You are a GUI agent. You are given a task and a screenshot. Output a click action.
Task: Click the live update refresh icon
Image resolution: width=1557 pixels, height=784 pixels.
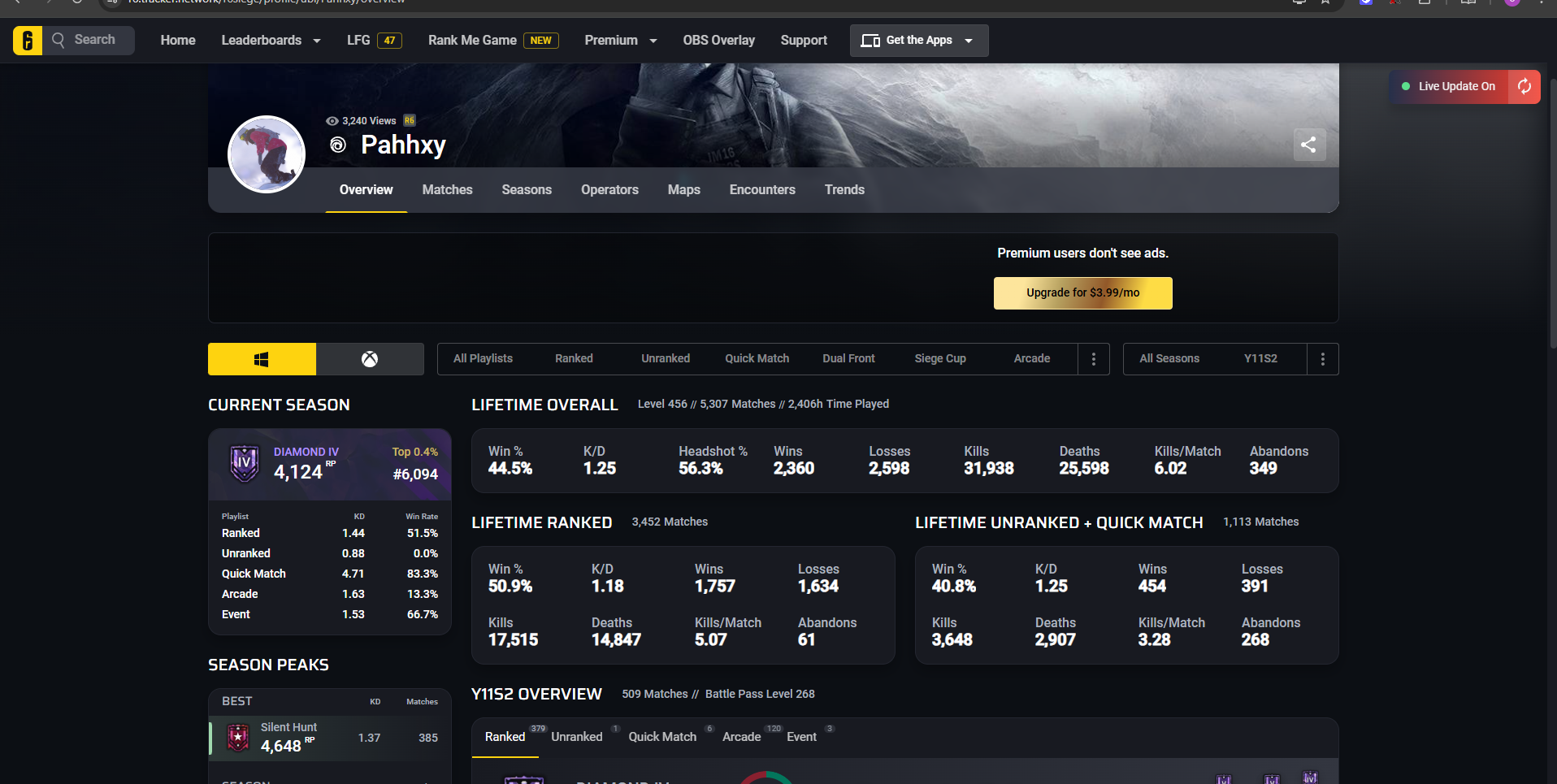(1524, 86)
